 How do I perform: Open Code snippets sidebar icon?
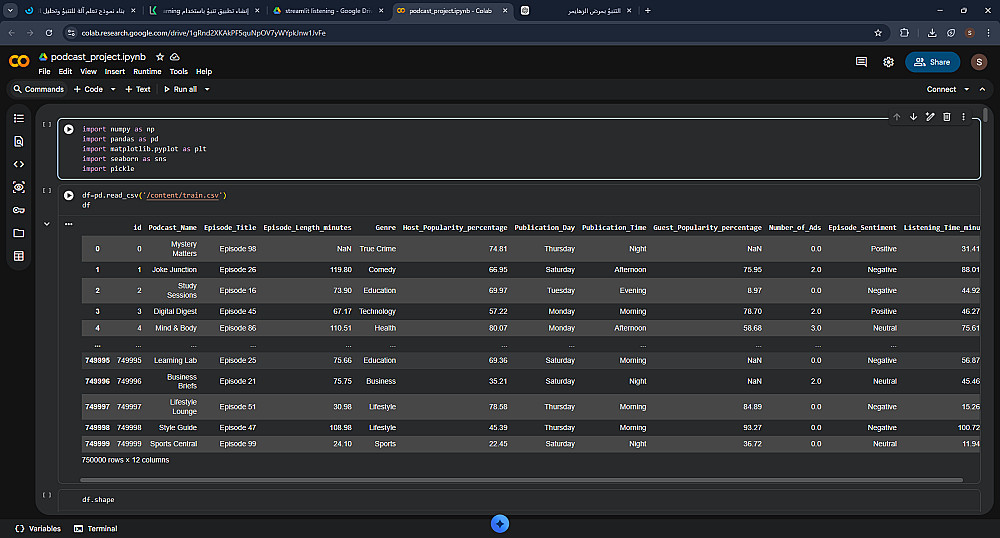pyautogui.click(x=18, y=164)
